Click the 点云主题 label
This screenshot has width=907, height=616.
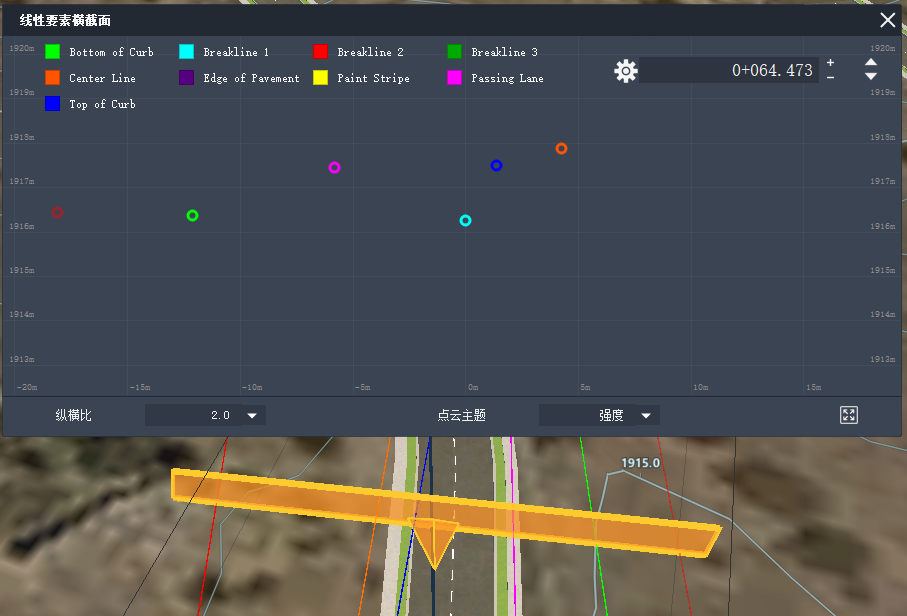pyautogui.click(x=462, y=415)
